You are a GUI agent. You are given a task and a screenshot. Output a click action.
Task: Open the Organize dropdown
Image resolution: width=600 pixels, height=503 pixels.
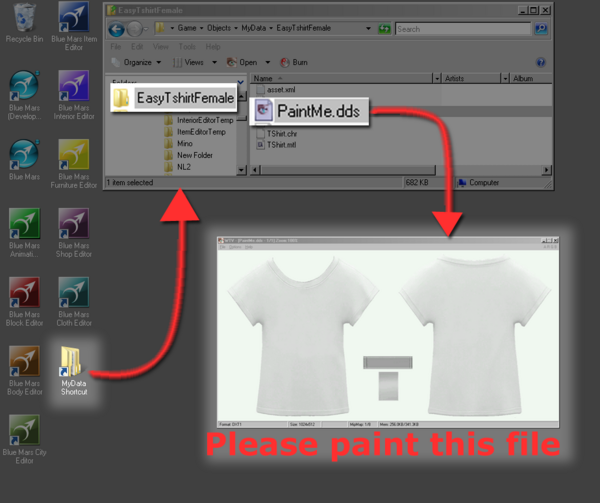click(x=137, y=62)
